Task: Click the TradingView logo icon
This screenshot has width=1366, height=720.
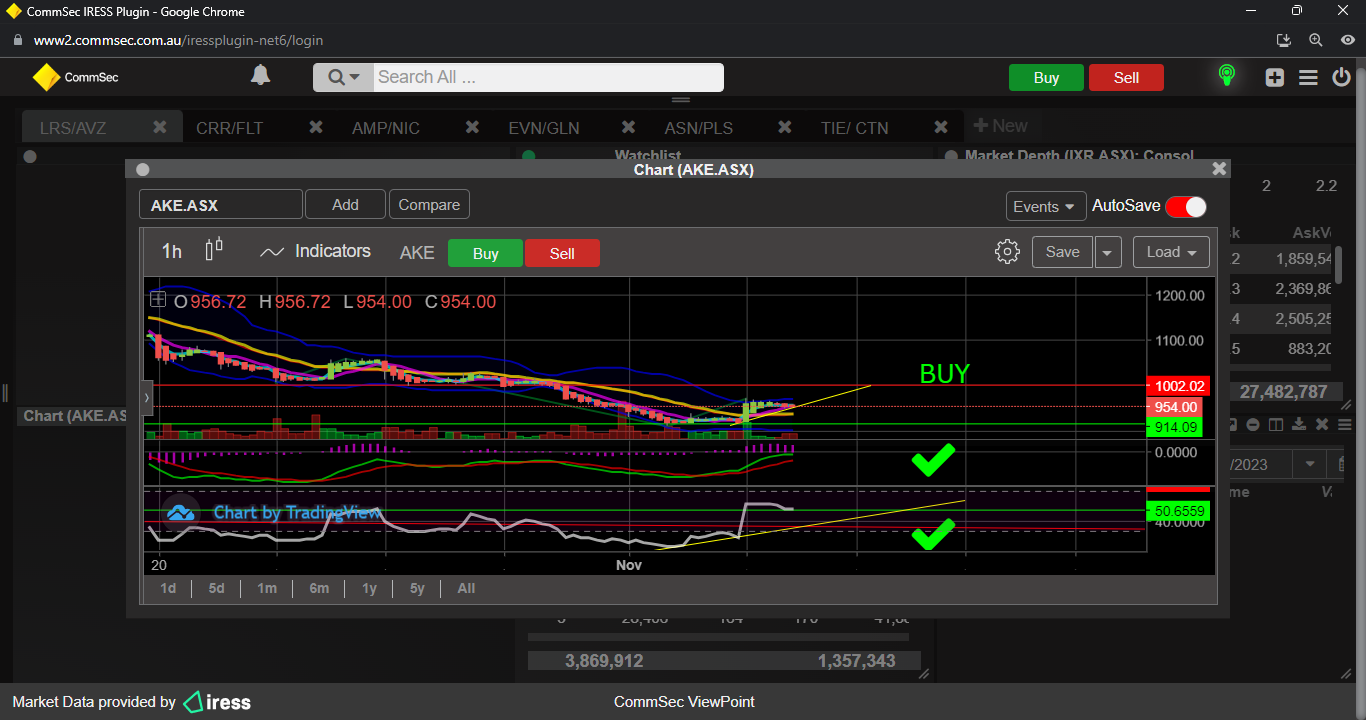Action: coord(180,513)
